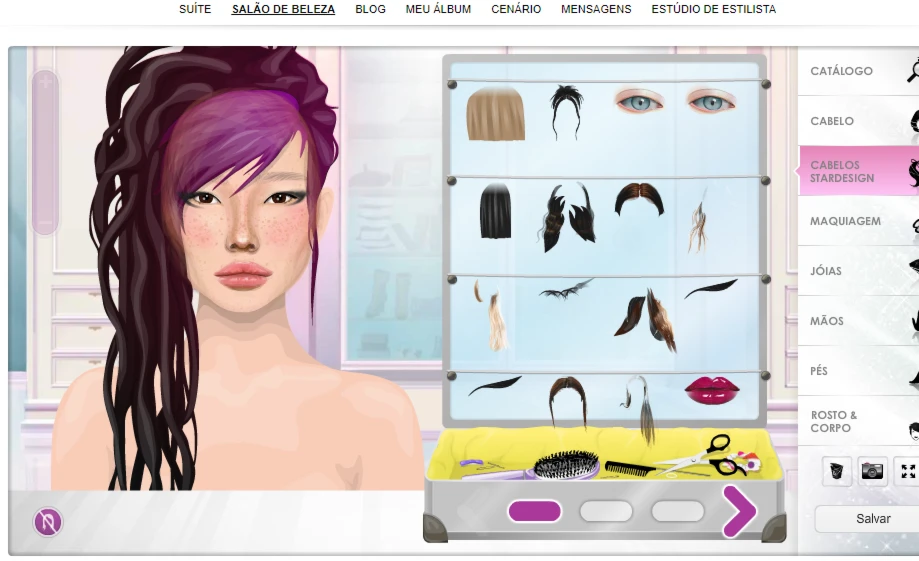Open the Maquiagem category

859,221
